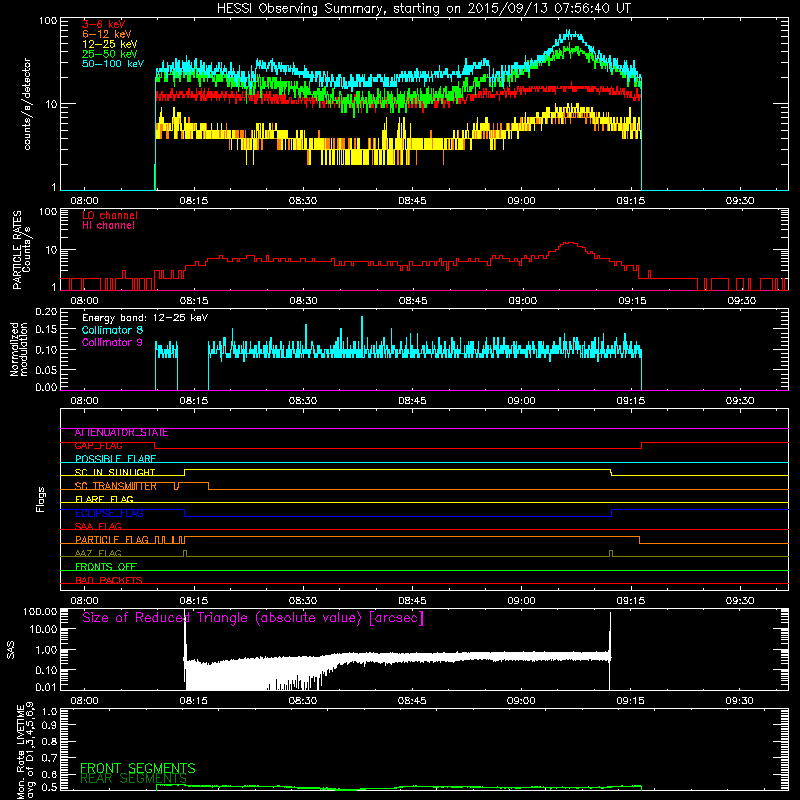Click the Energy band: 12-25 keV label

pos(145,318)
